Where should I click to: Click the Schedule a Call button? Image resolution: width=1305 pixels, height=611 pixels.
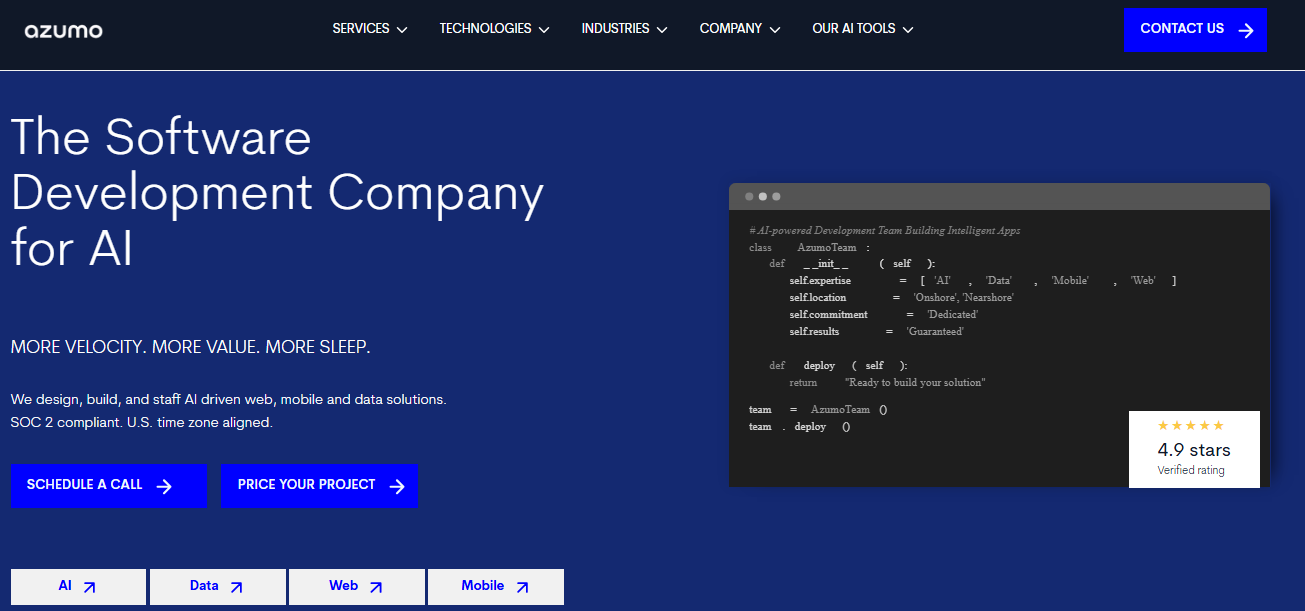pos(109,485)
